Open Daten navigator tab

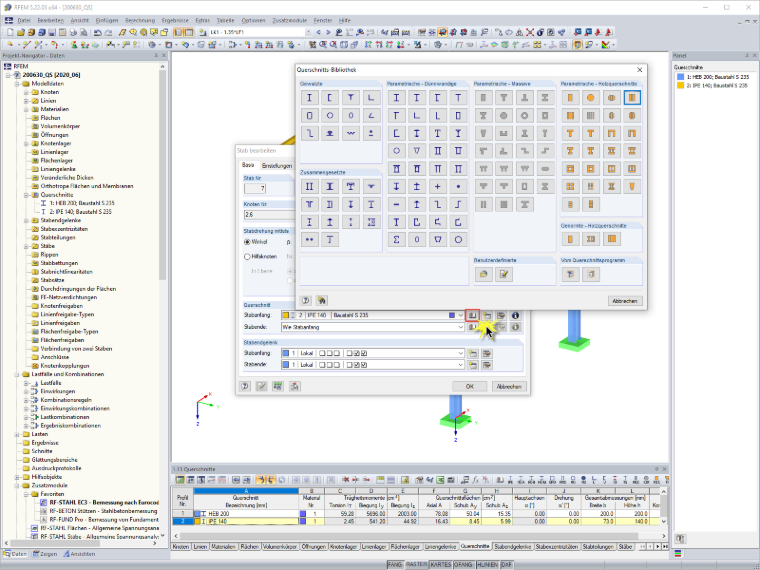pyautogui.click(x=16, y=554)
